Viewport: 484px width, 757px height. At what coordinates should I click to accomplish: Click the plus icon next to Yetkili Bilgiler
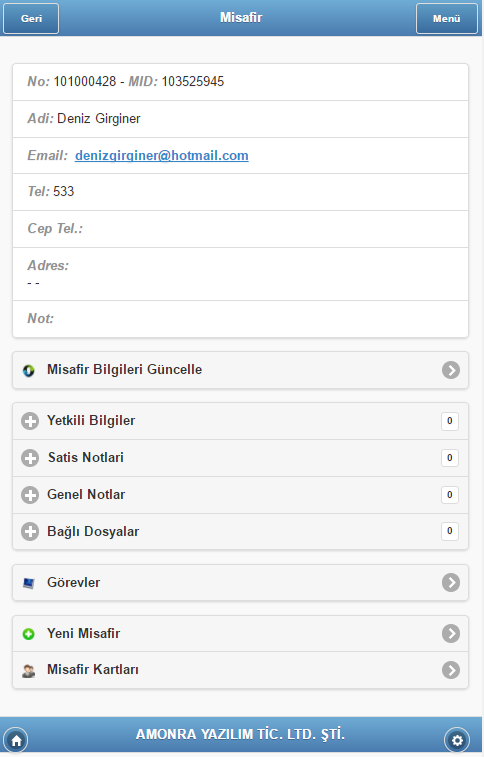coord(30,421)
